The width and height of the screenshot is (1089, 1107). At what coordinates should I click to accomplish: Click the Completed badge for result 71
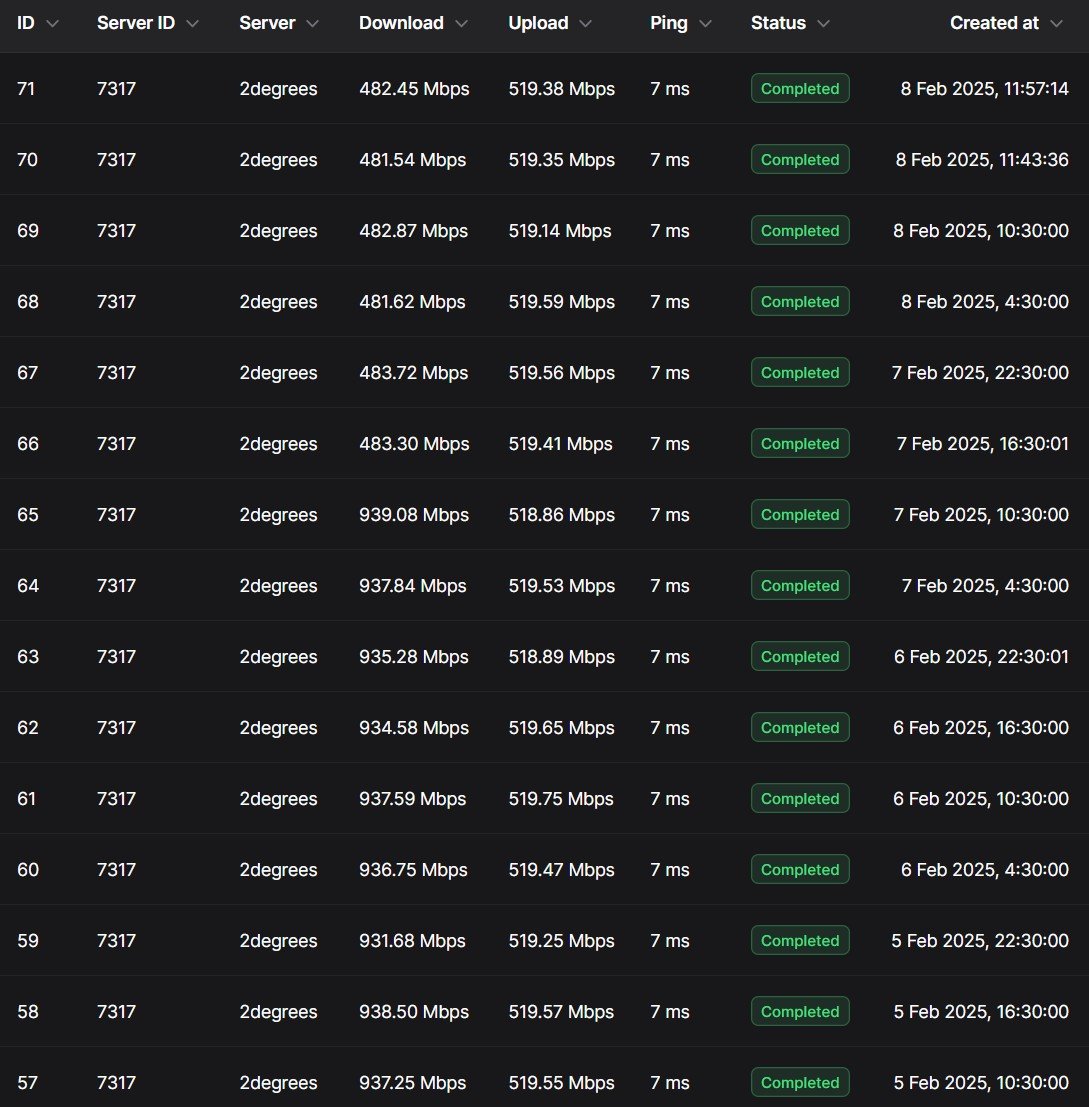click(x=800, y=89)
